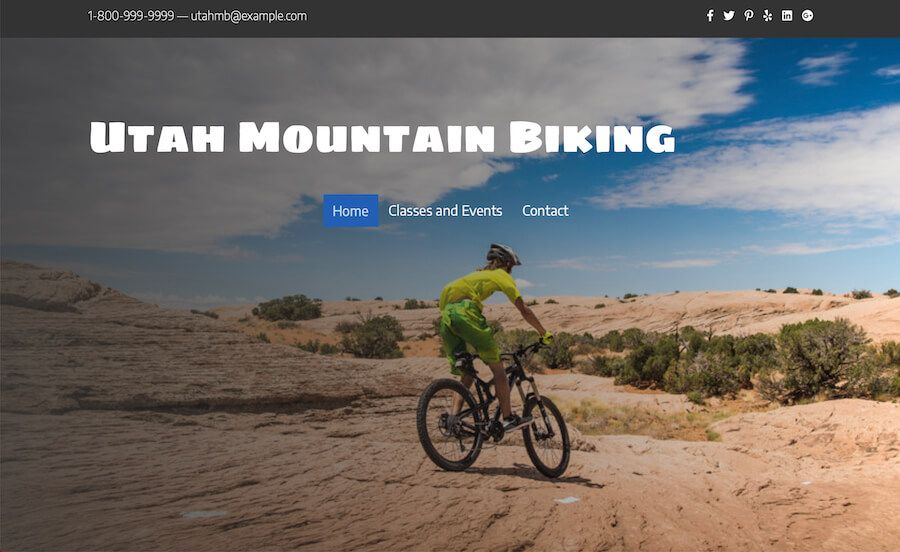
Task: Open Classes and Events page
Action: coord(445,211)
